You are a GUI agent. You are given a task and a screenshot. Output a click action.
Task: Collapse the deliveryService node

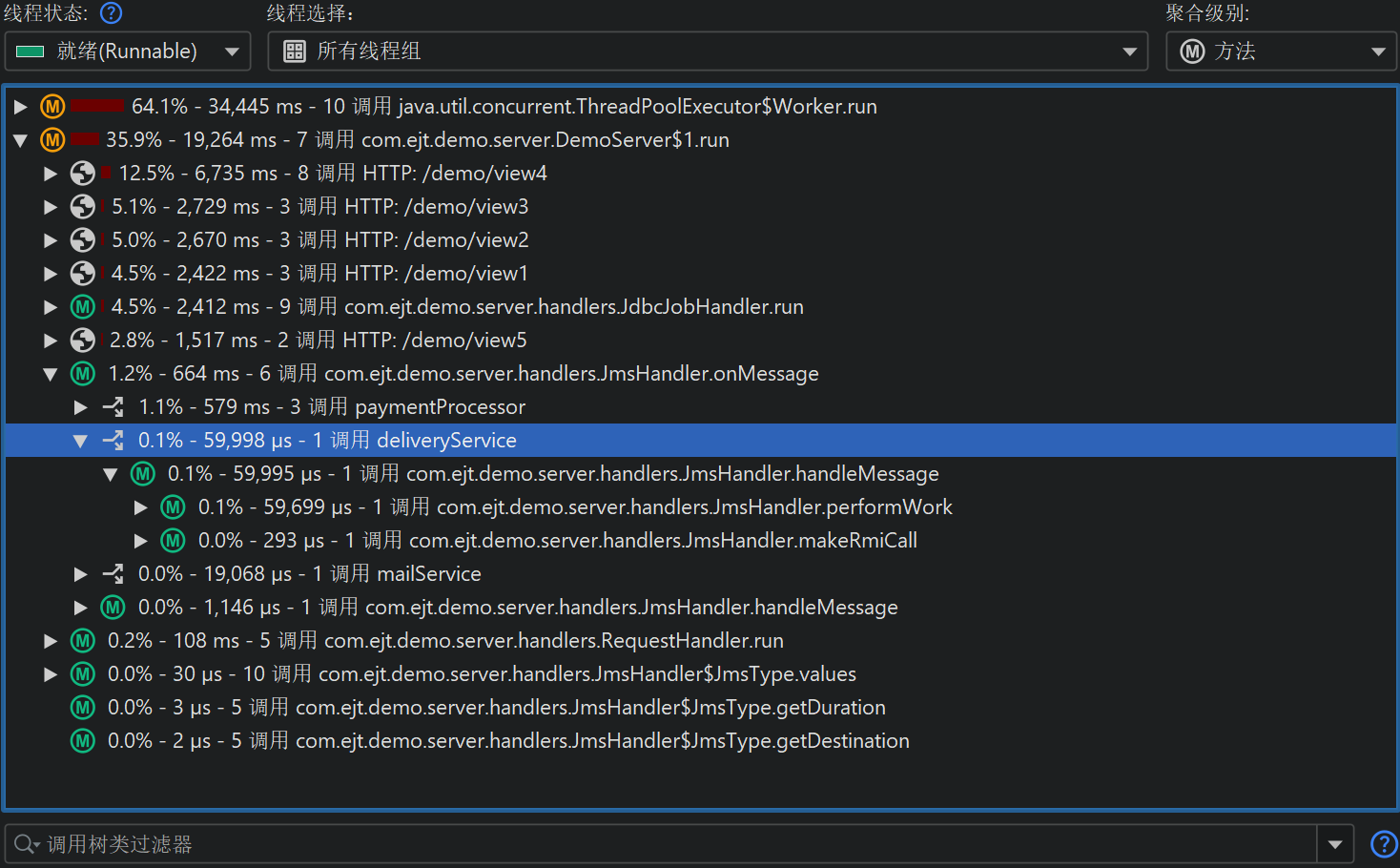pos(81,441)
